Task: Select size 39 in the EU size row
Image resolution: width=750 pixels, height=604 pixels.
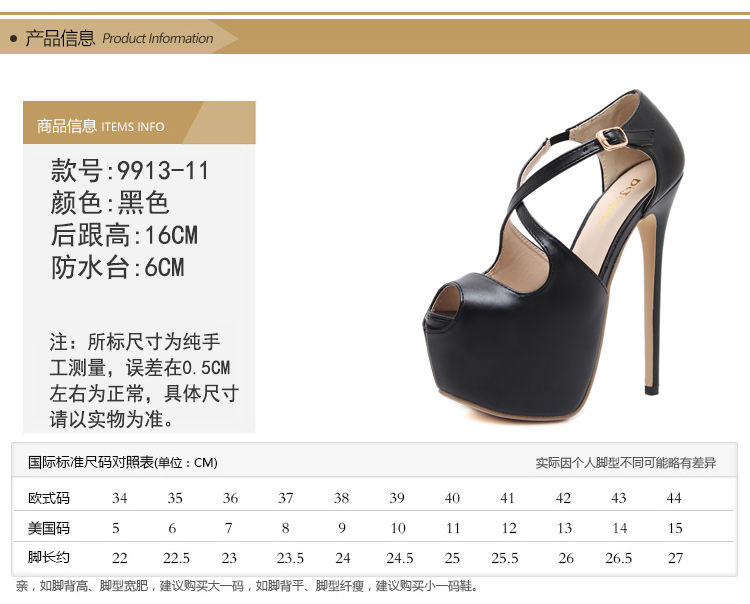Action: [x=397, y=498]
